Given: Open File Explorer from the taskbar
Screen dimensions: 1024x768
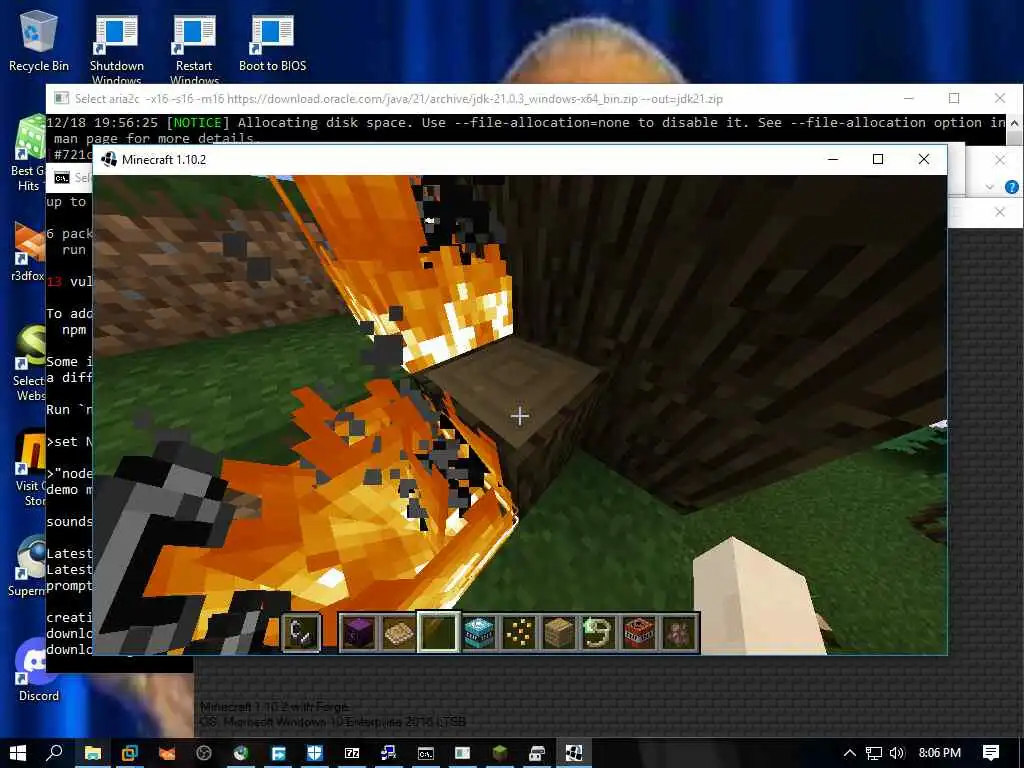Looking at the screenshot, I should pyautogui.click(x=92, y=753).
